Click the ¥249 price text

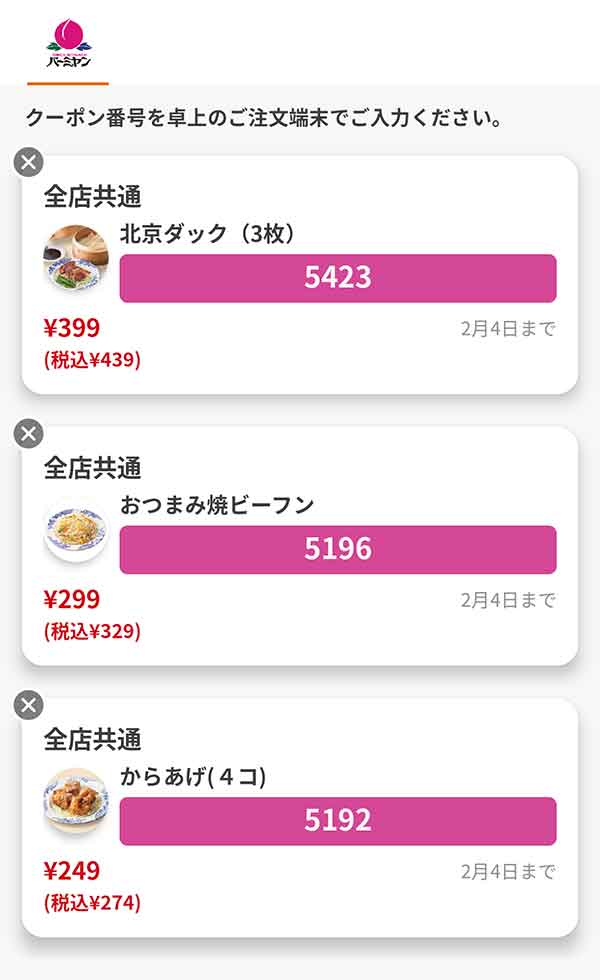[72, 871]
